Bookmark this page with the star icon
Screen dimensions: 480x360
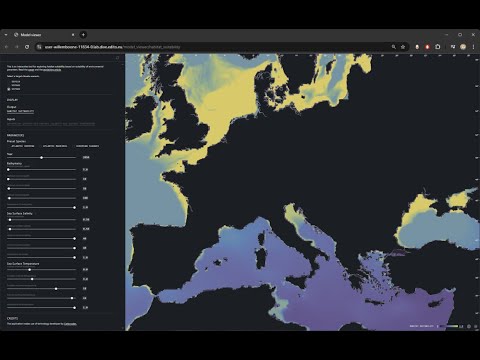coord(403,47)
